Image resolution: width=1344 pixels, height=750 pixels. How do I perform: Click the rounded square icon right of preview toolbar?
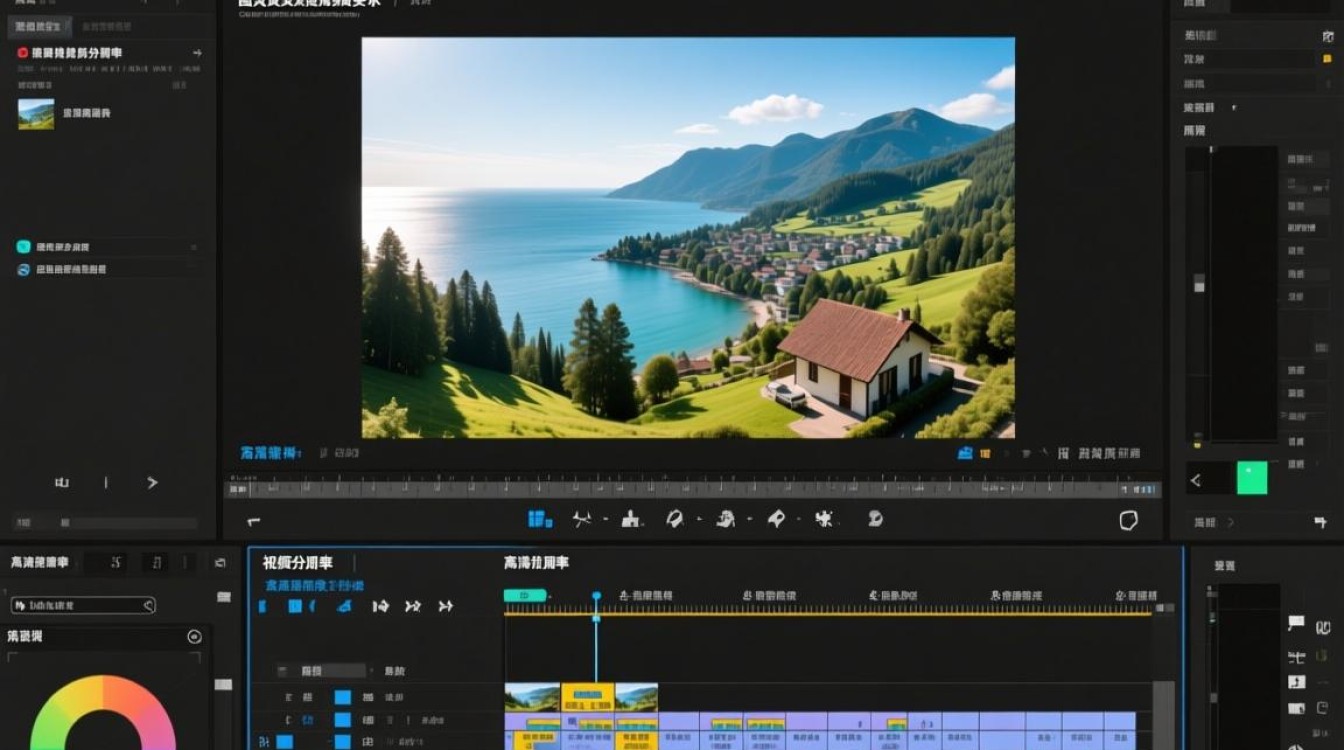pyautogui.click(x=1128, y=520)
